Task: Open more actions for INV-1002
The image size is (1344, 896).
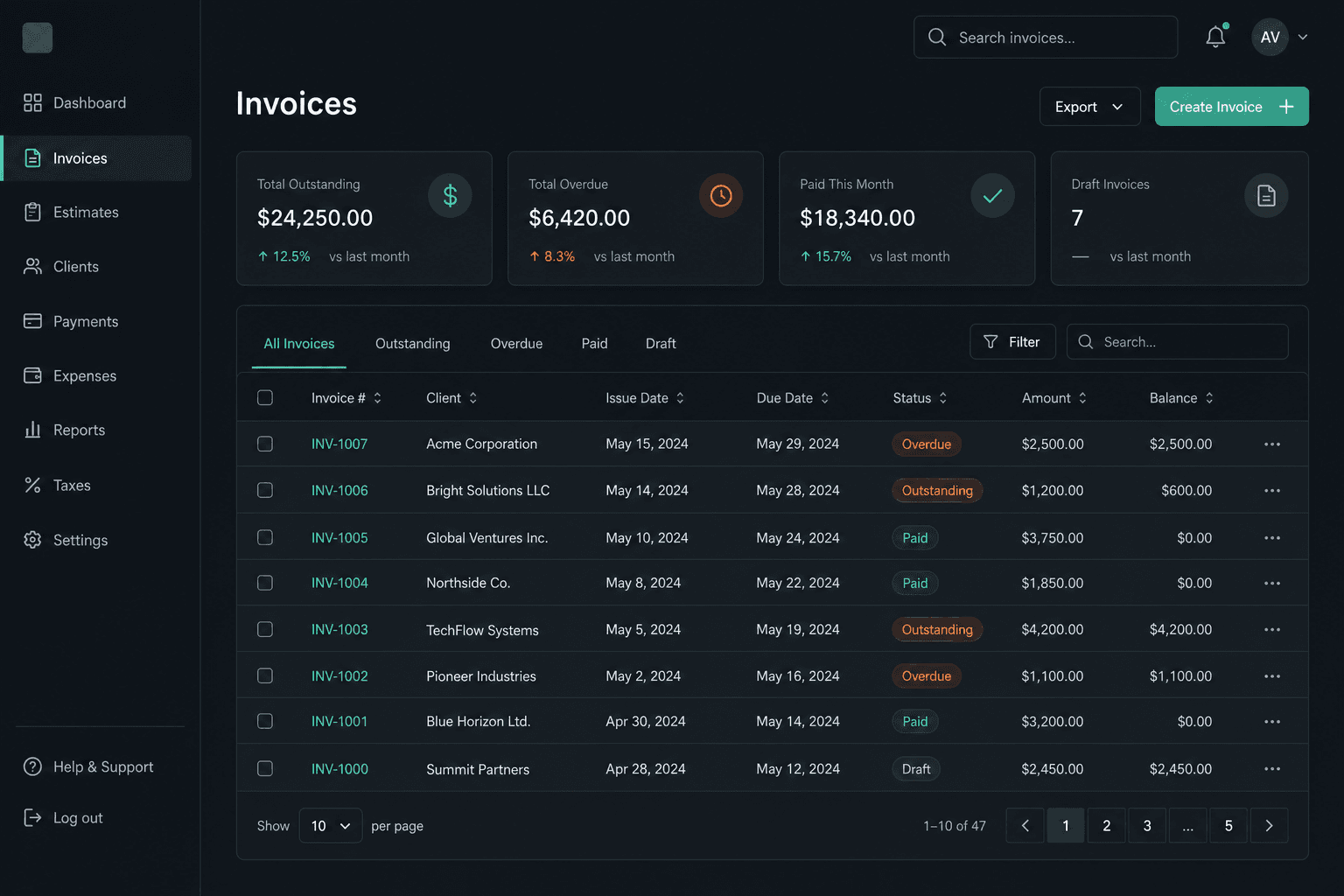Action: click(1272, 676)
